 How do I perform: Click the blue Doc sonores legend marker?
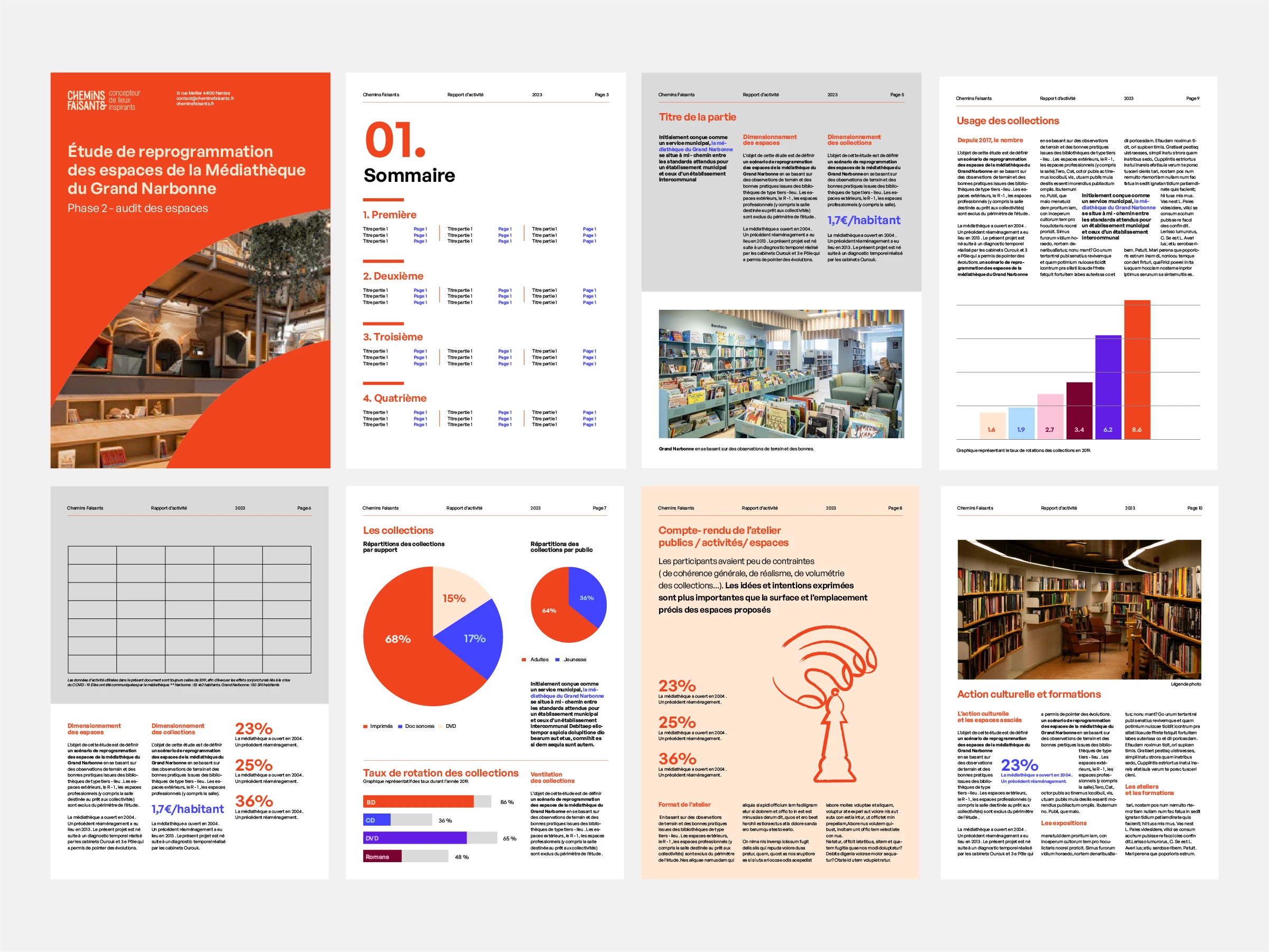pyautogui.click(x=400, y=726)
